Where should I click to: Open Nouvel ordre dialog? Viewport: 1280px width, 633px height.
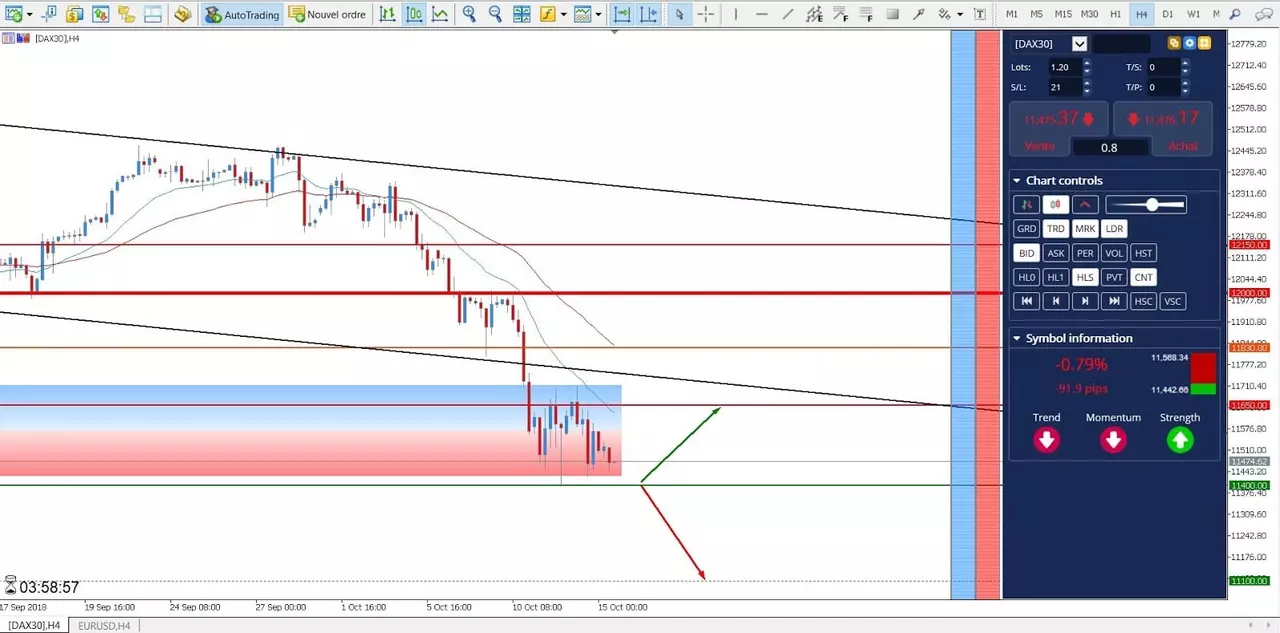328,14
